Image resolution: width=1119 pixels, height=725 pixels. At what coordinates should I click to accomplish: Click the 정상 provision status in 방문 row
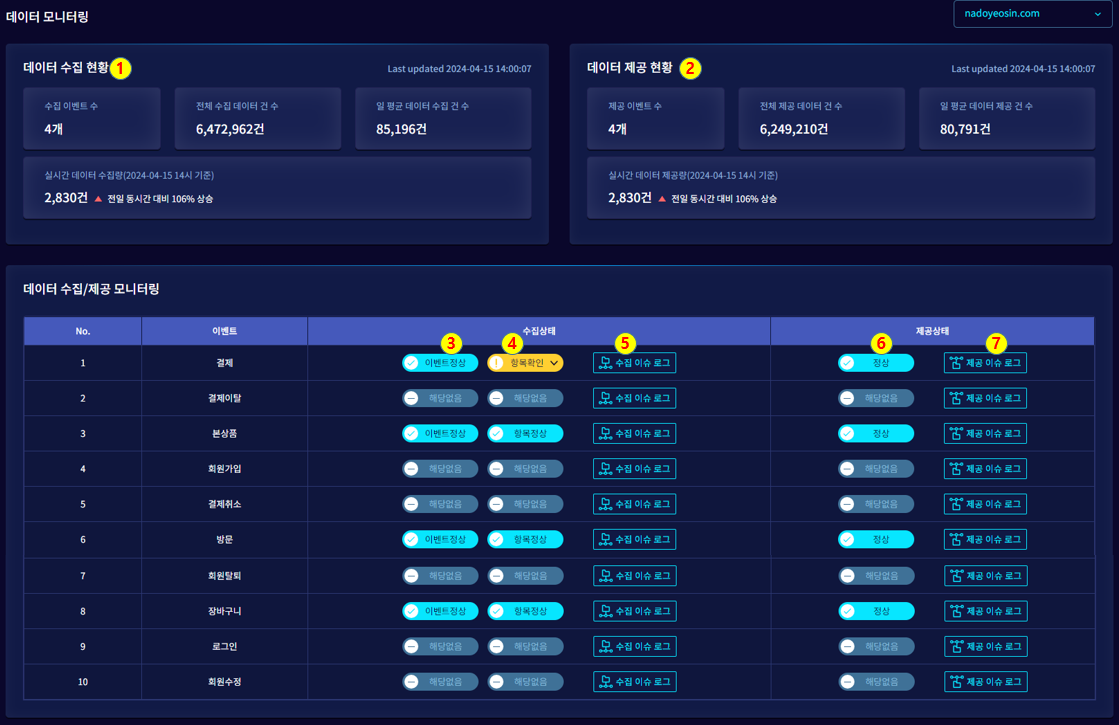(x=876, y=539)
